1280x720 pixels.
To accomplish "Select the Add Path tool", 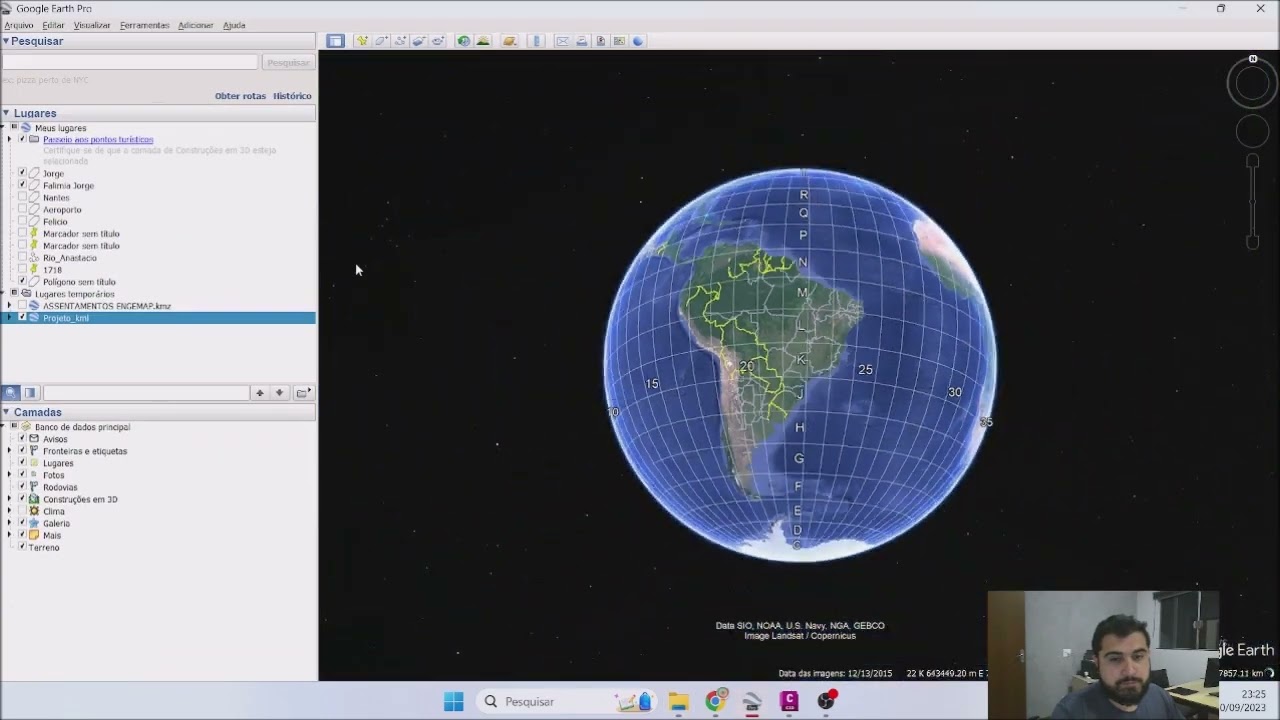I will pyautogui.click(x=400, y=41).
